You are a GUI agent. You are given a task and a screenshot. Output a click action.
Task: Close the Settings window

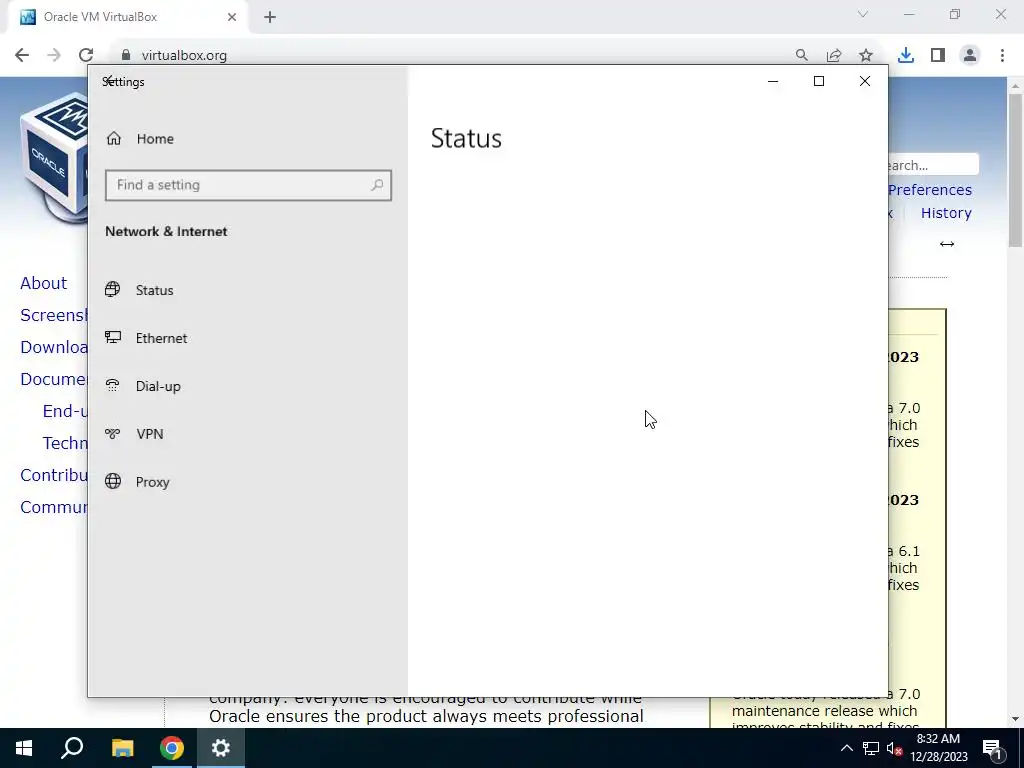[865, 81]
